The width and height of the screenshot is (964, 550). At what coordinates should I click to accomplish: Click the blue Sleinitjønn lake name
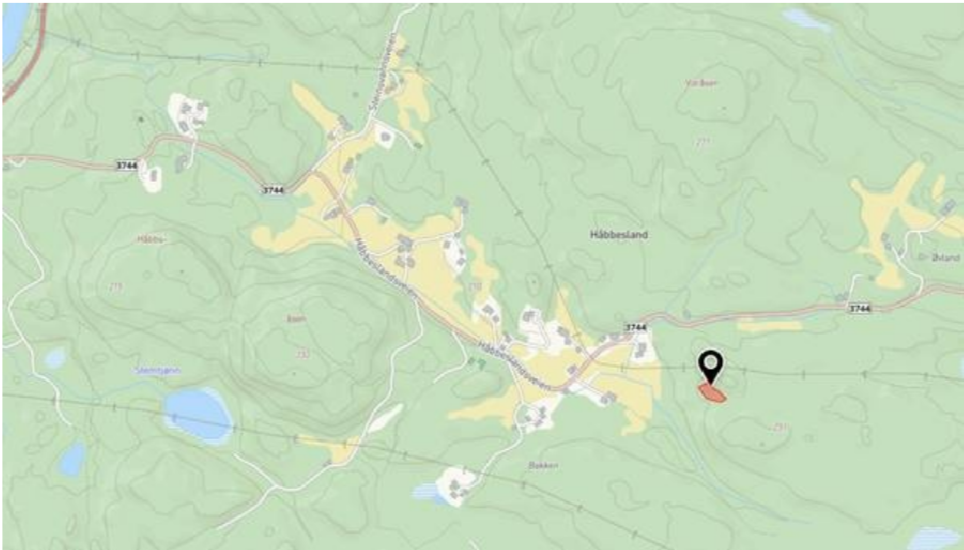pyautogui.click(x=158, y=371)
